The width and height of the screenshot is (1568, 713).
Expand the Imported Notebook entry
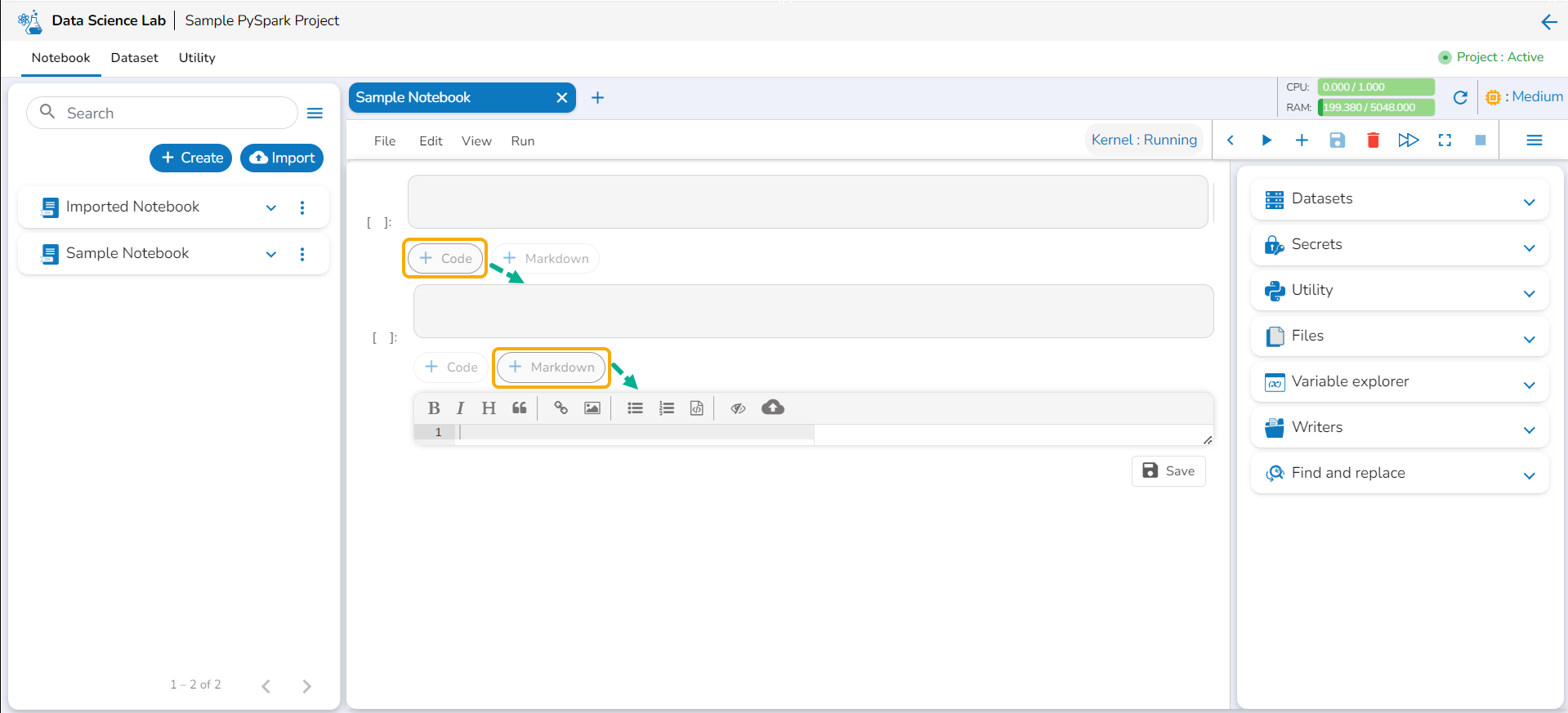click(271, 207)
